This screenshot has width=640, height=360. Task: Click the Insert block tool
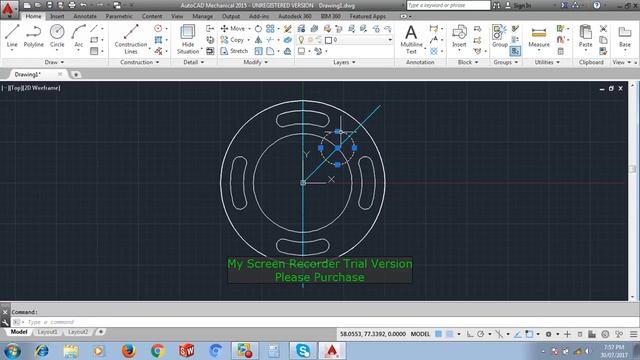[459, 36]
